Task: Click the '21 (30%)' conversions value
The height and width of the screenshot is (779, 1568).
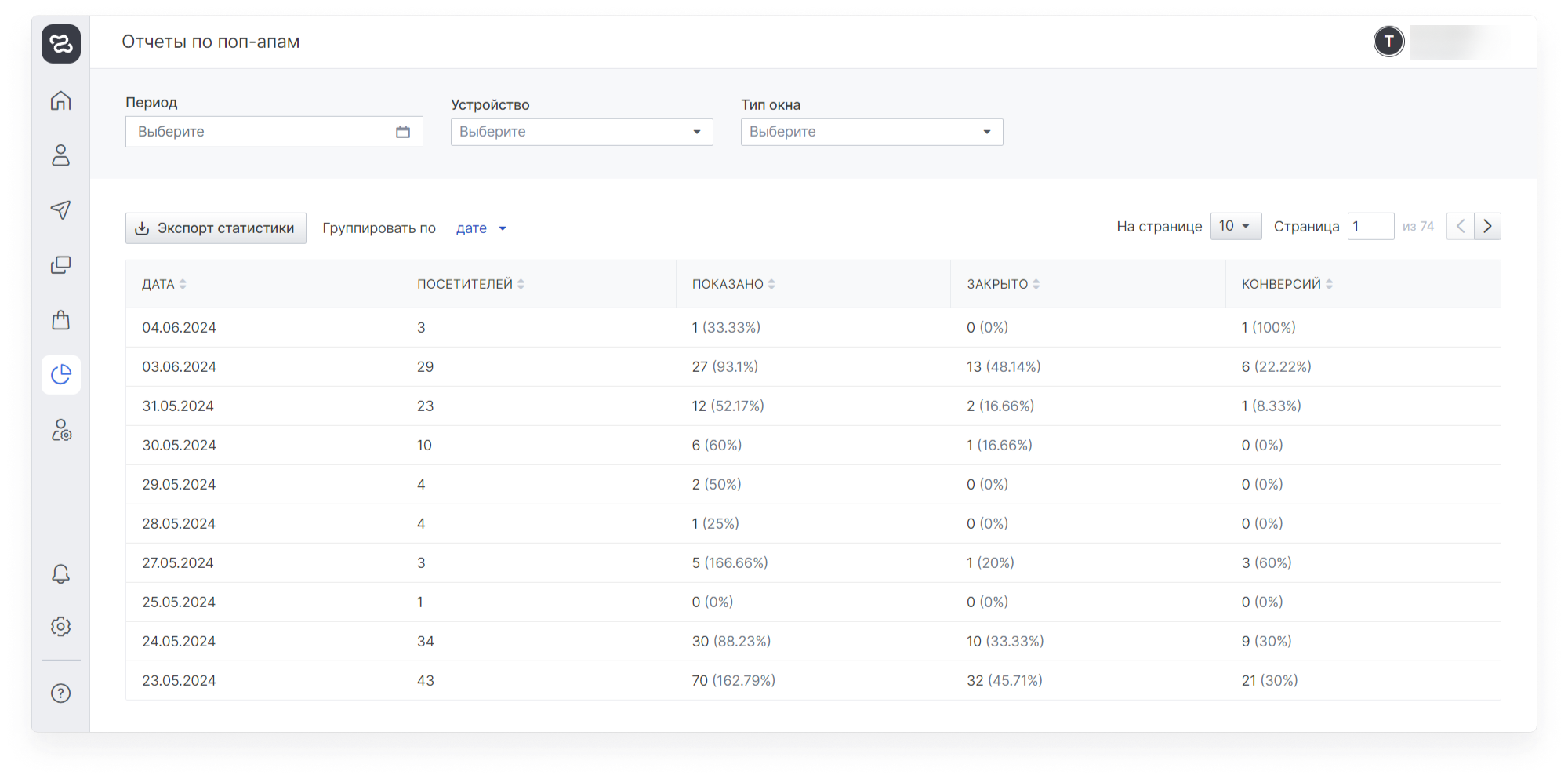Action: [x=1270, y=680]
